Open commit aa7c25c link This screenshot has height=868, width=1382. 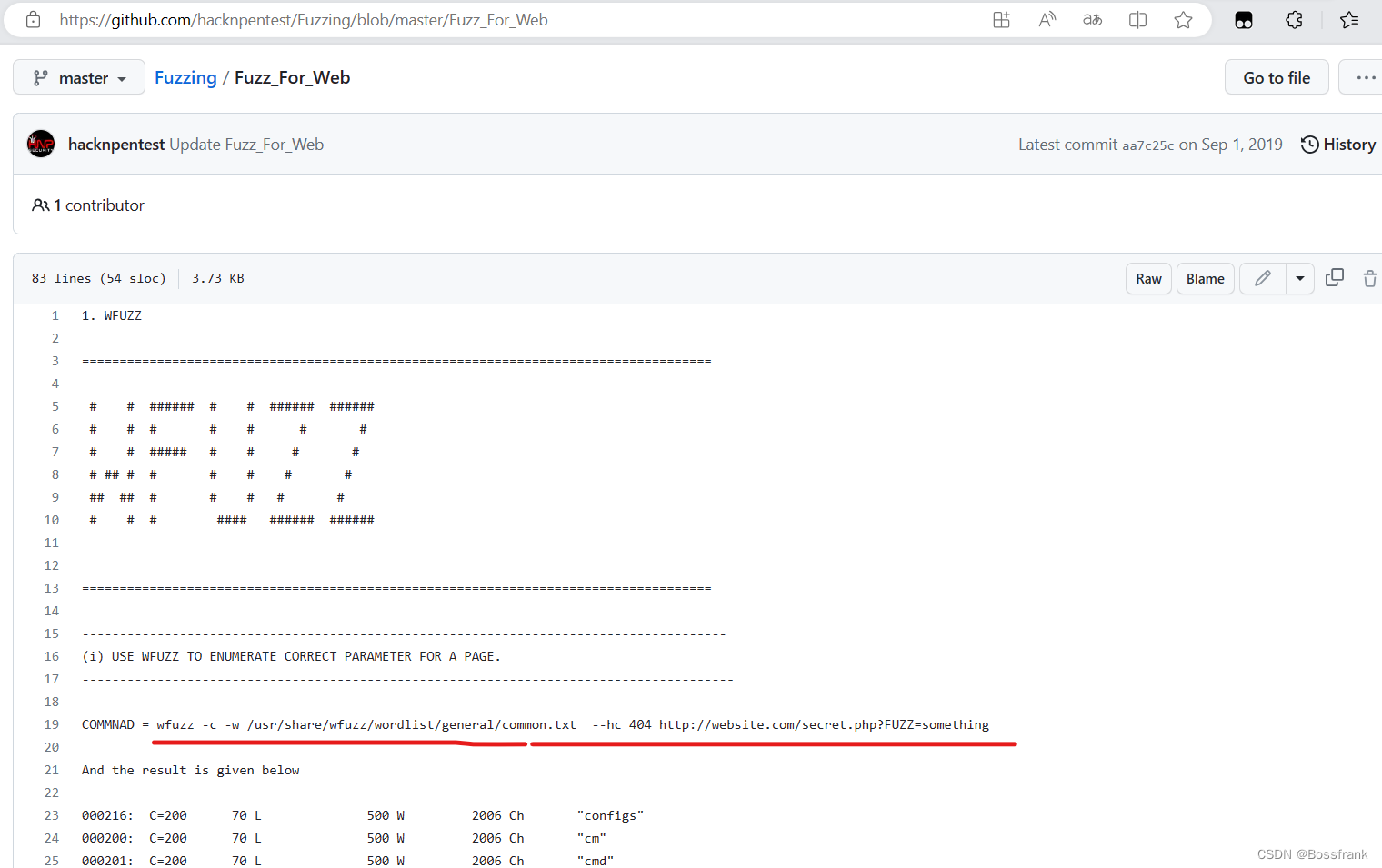pos(1147,145)
